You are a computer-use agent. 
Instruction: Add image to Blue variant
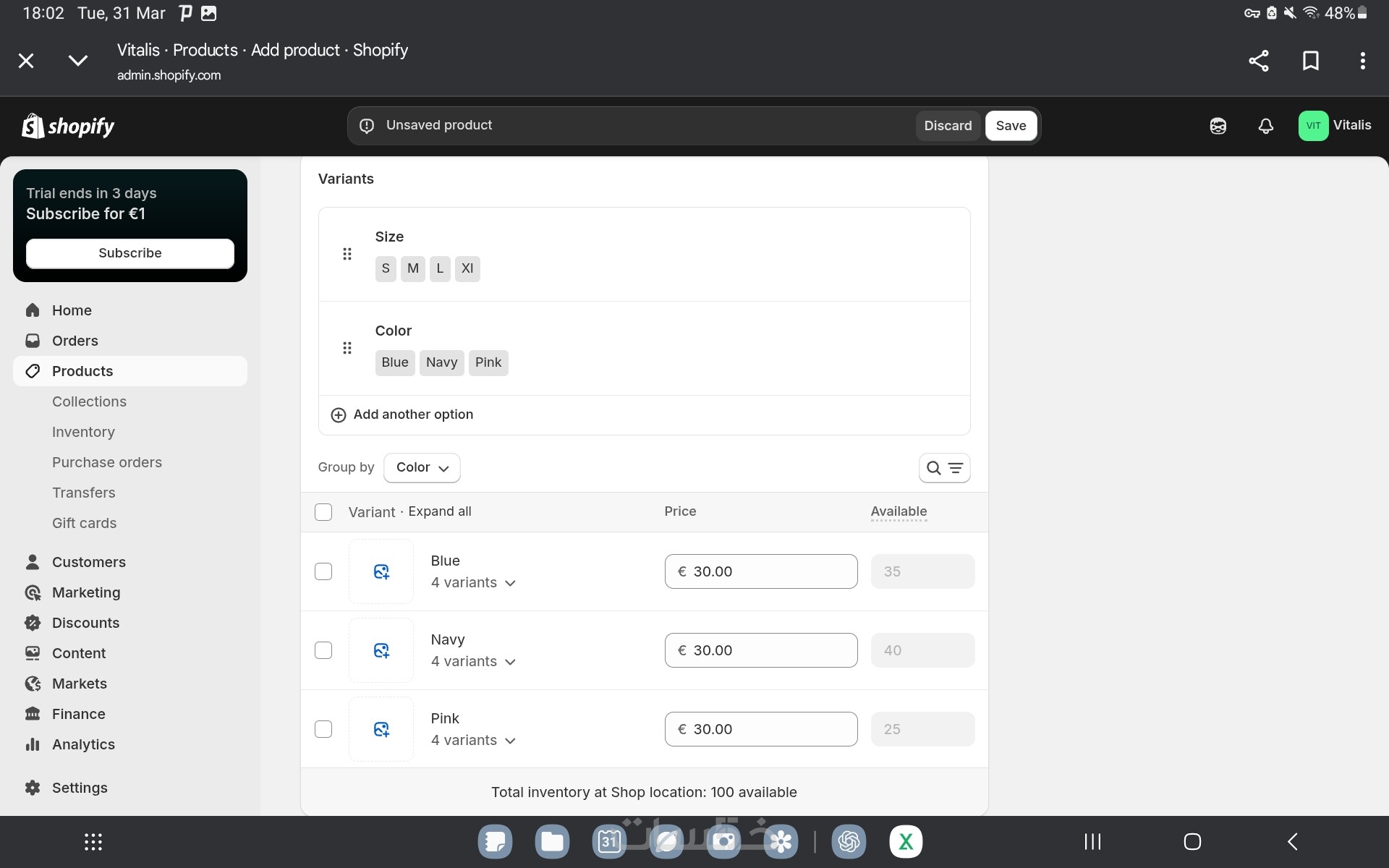point(381,571)
